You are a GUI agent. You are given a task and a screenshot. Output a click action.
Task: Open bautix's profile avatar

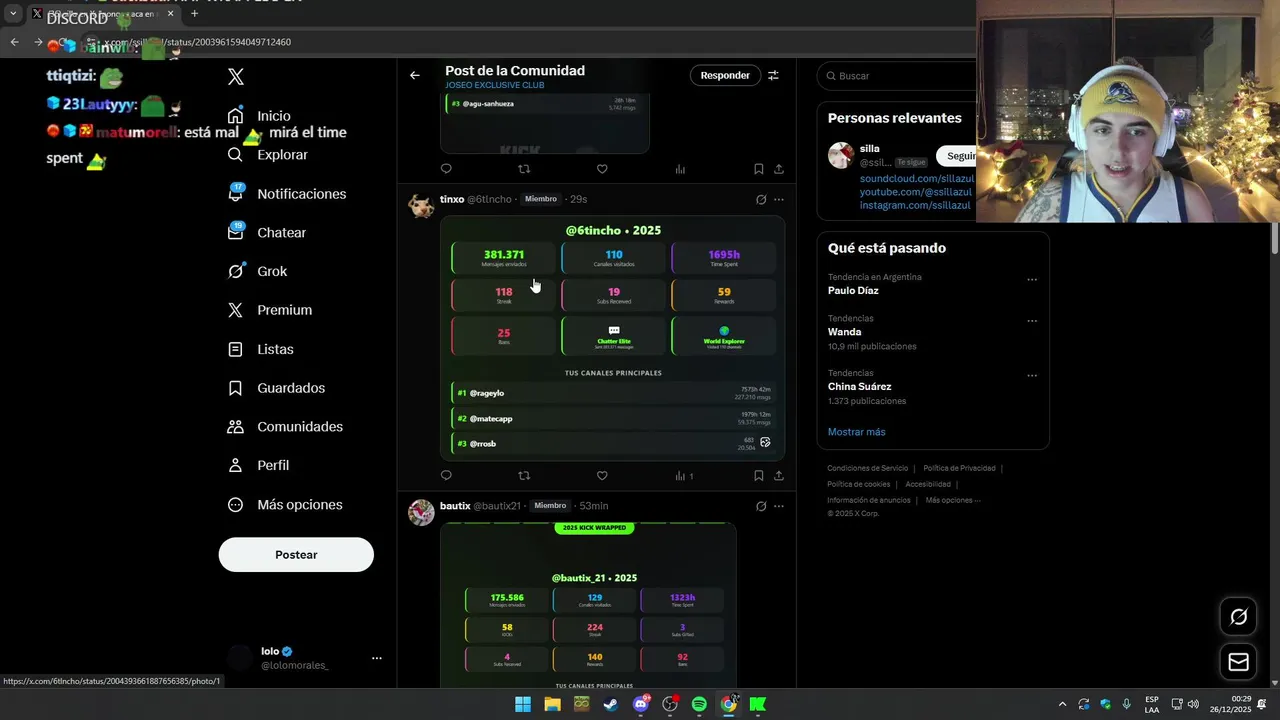tap(421, 512)
